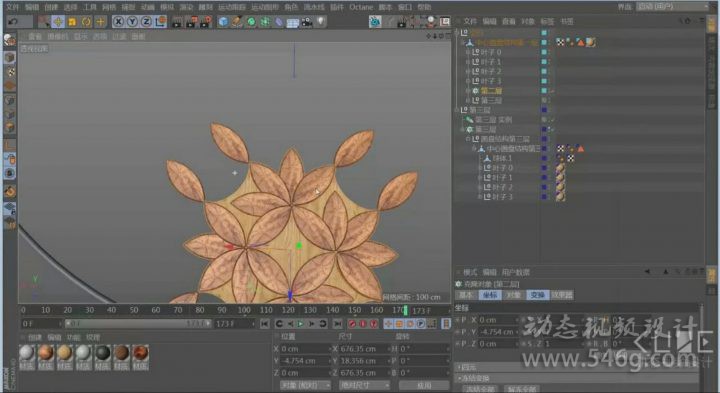
Task: Open the viewport View menu
Action: pyautogui.click(x=35, y=36)
